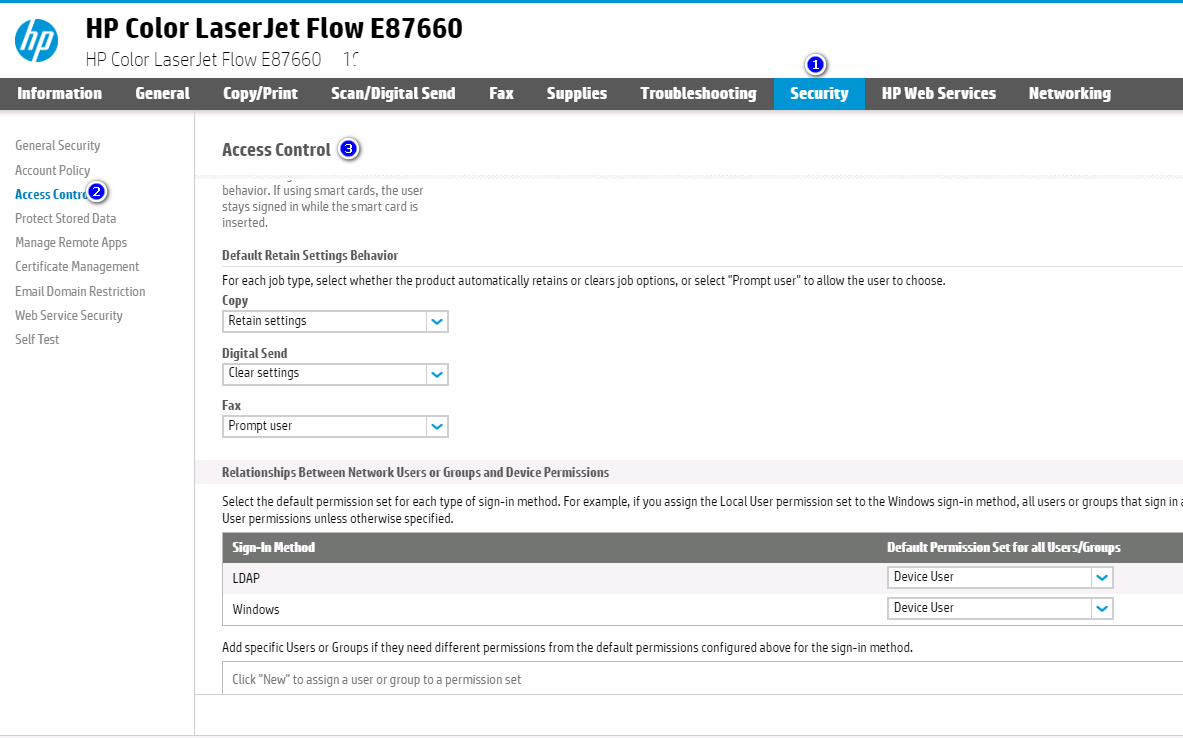Click the users and groups list box
The height and width of the screenshot is (738, 1183).
pyautogui.click(x=700, y=679)
